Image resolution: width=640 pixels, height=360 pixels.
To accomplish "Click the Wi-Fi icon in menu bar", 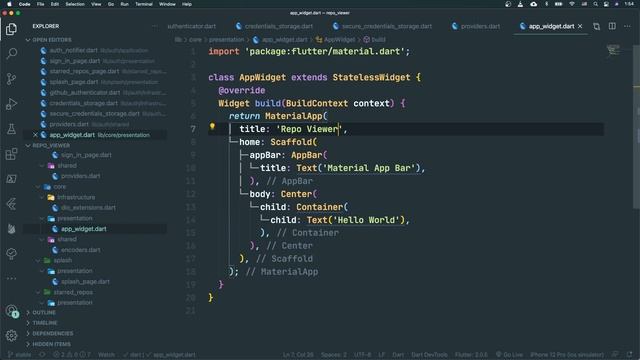I will [x=572, y=4].
